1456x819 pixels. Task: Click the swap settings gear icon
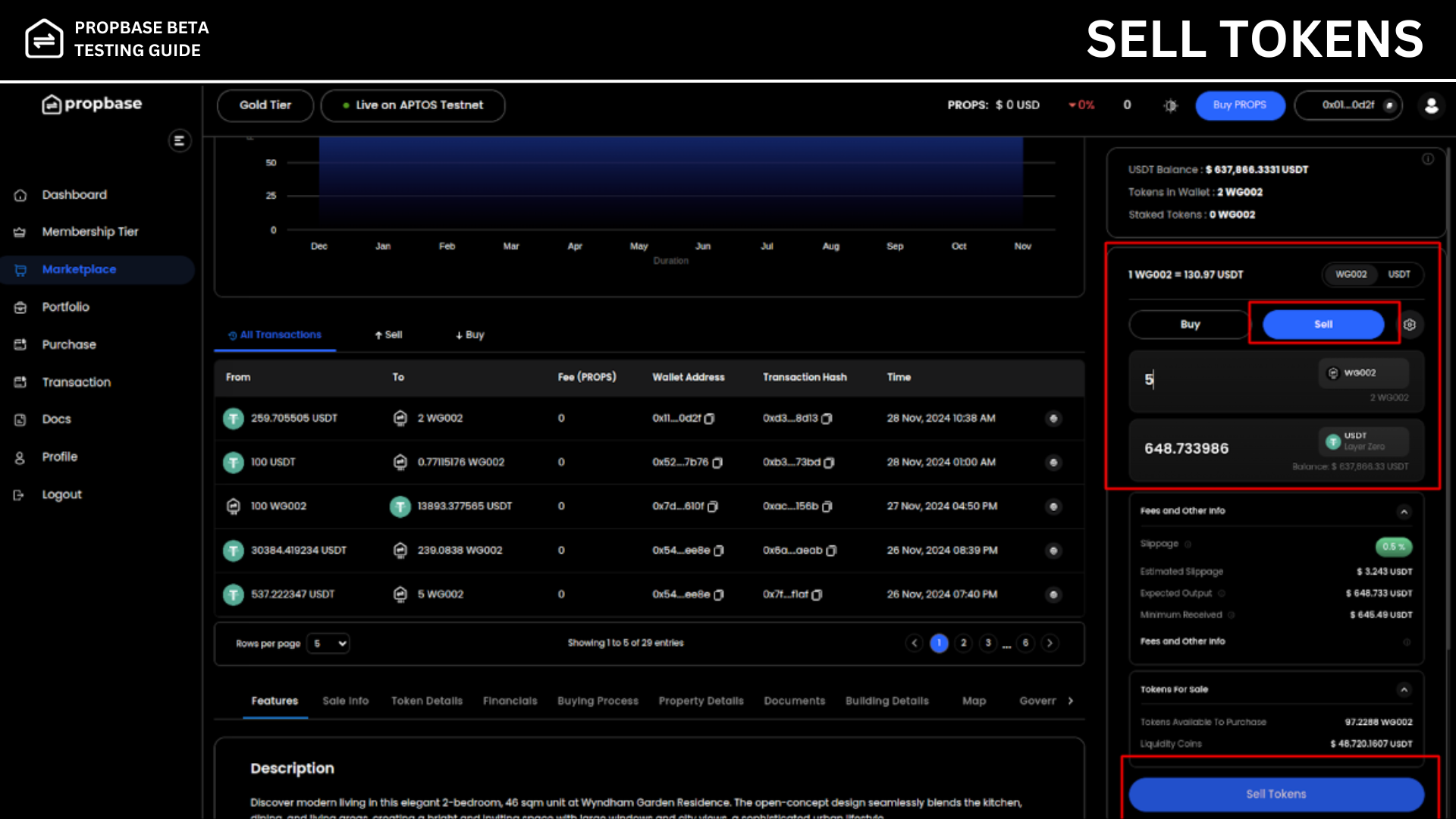click(x=1409, y=325)
